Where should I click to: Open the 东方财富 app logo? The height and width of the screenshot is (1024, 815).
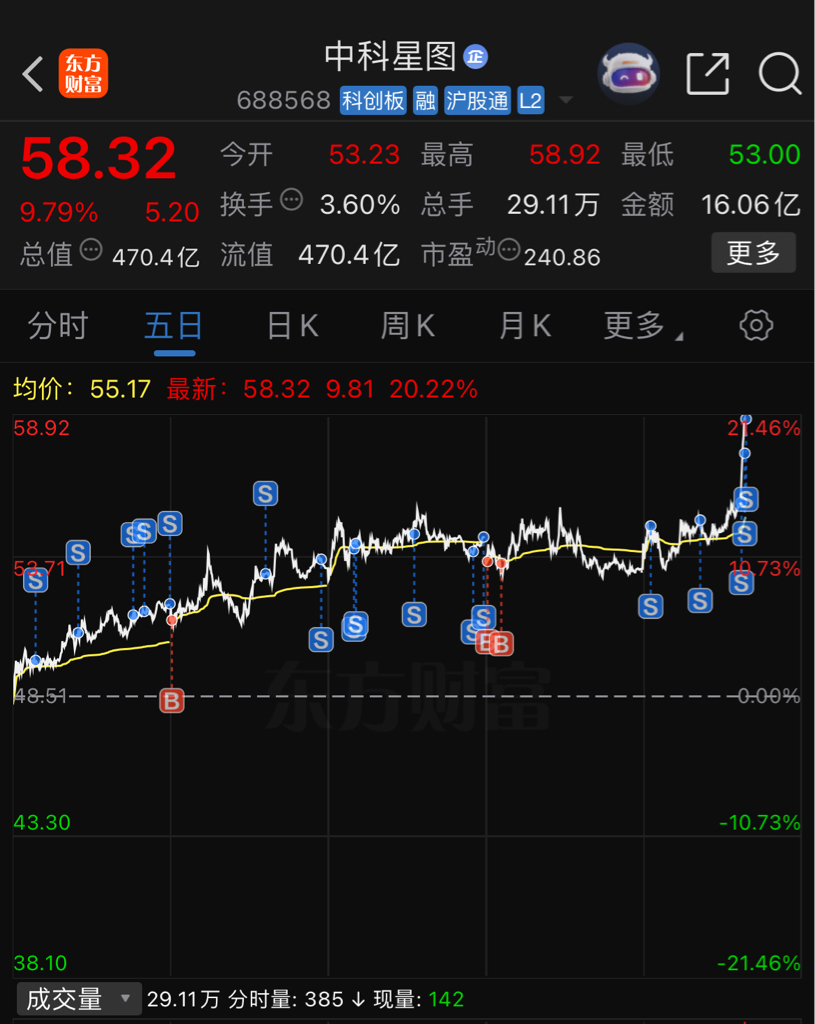click(x=83, y=73)
